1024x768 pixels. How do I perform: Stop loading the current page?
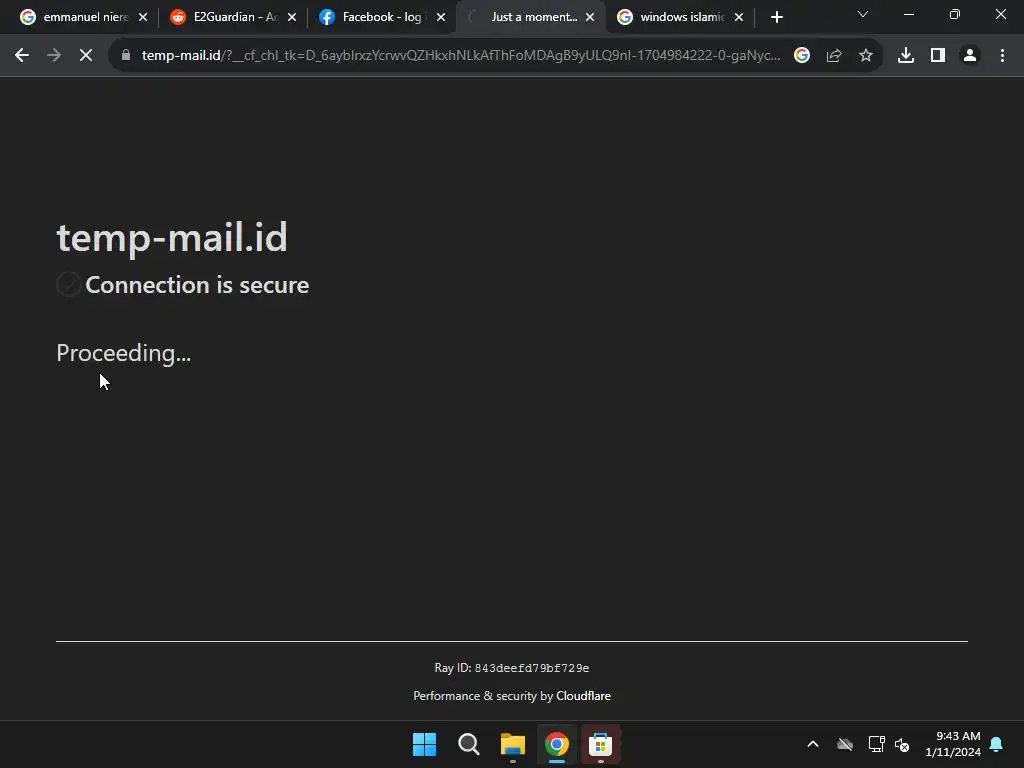pos(86,56)
